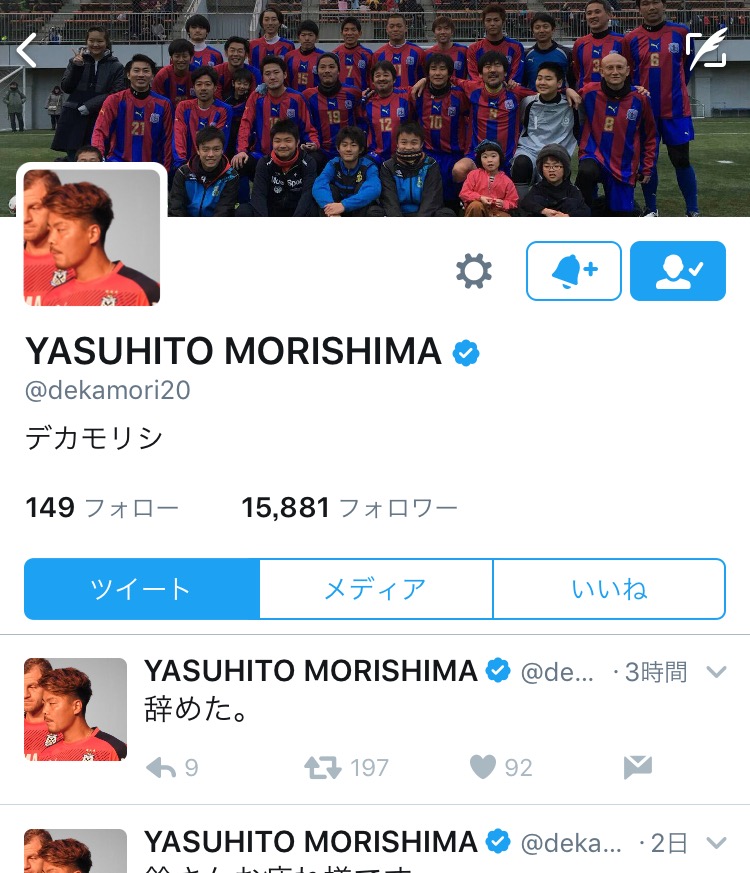Toggle the following status button

click(x=678, y=271)
